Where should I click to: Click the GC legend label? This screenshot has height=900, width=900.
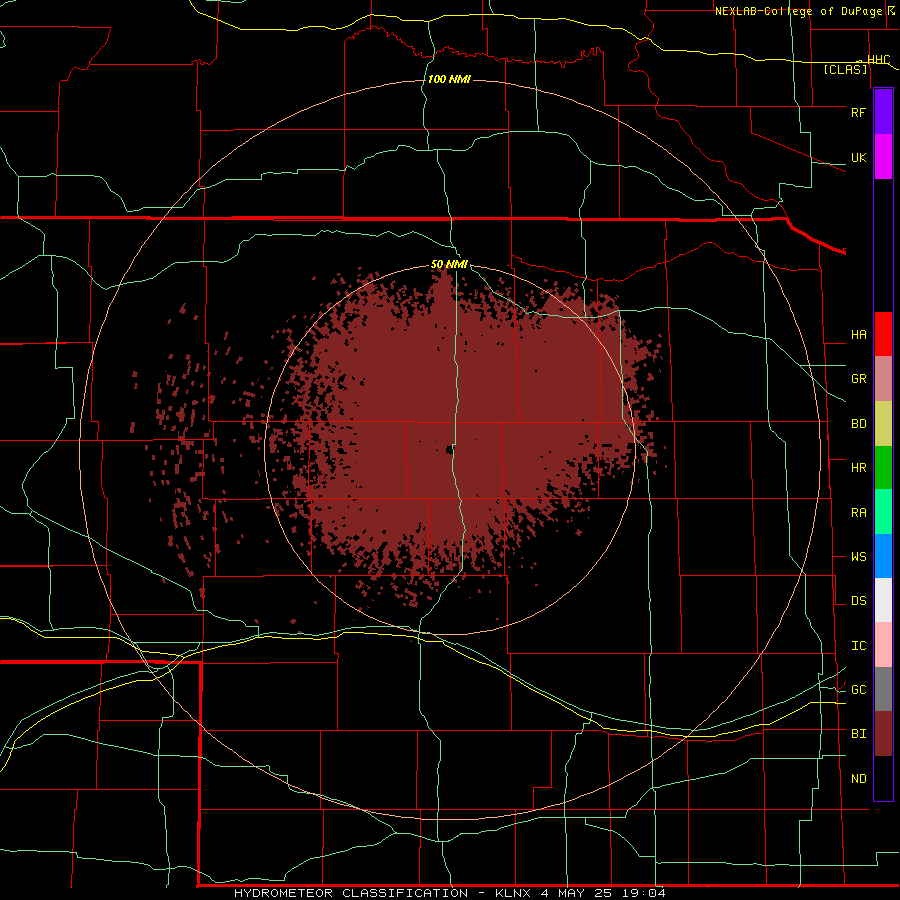[x=859, y=690]
